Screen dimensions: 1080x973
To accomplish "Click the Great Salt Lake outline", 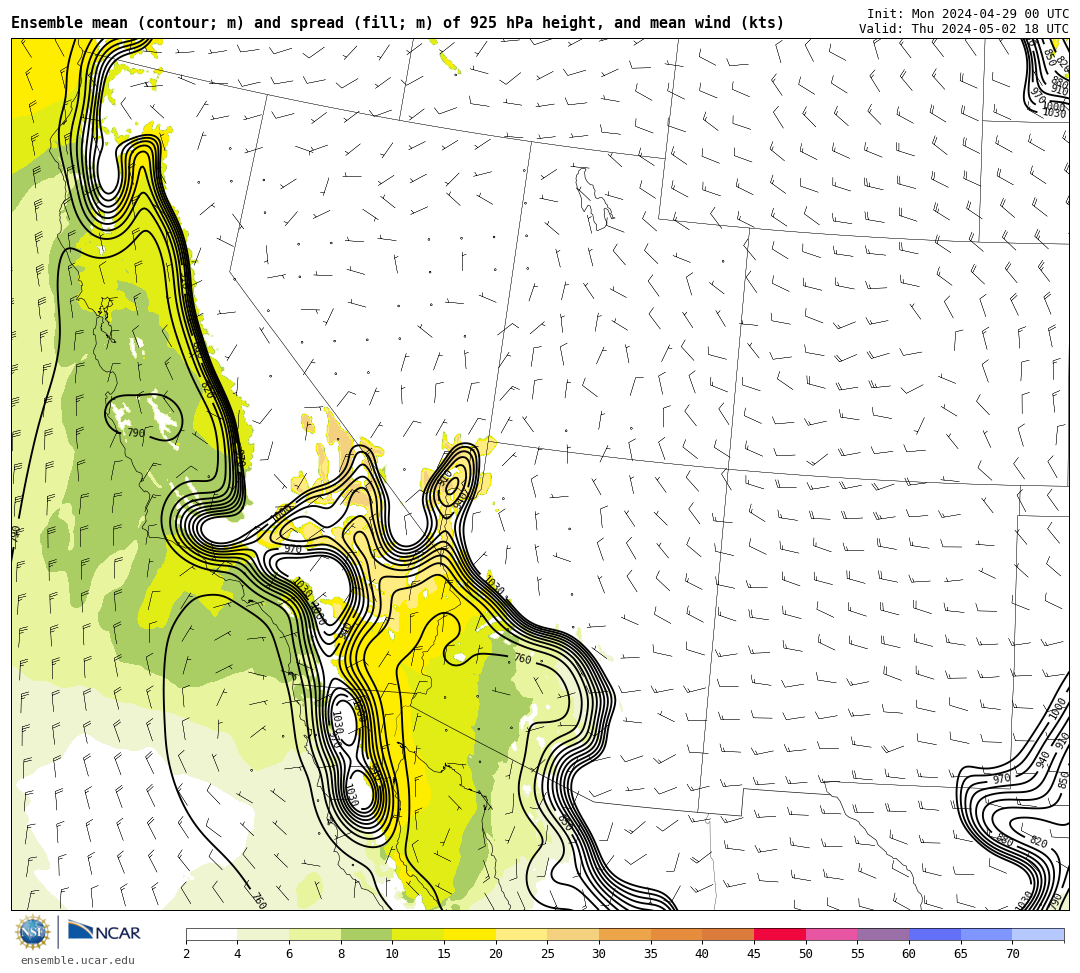I will (594, 198).
